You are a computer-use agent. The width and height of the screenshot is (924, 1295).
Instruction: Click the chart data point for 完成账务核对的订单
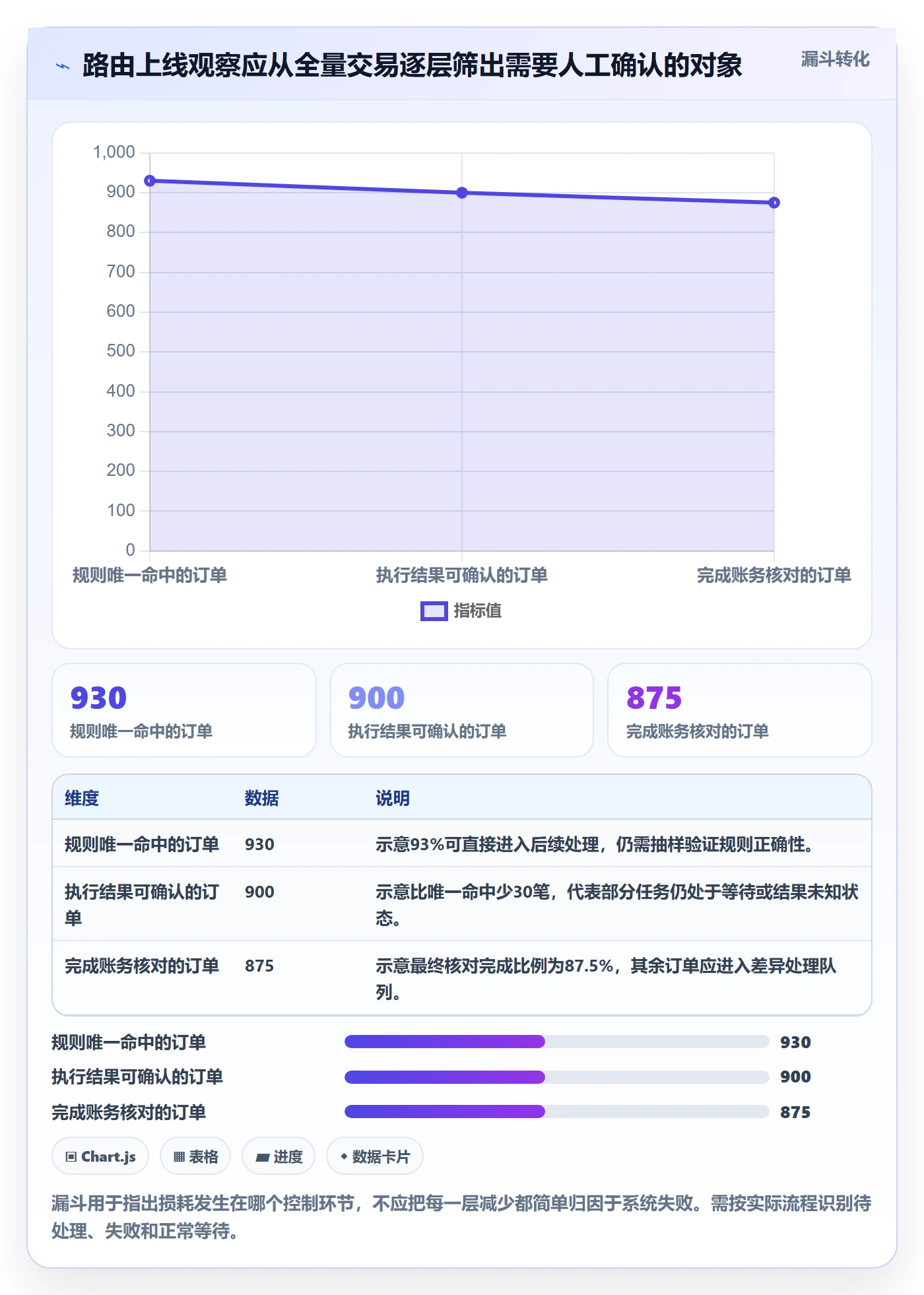(774, 203)
